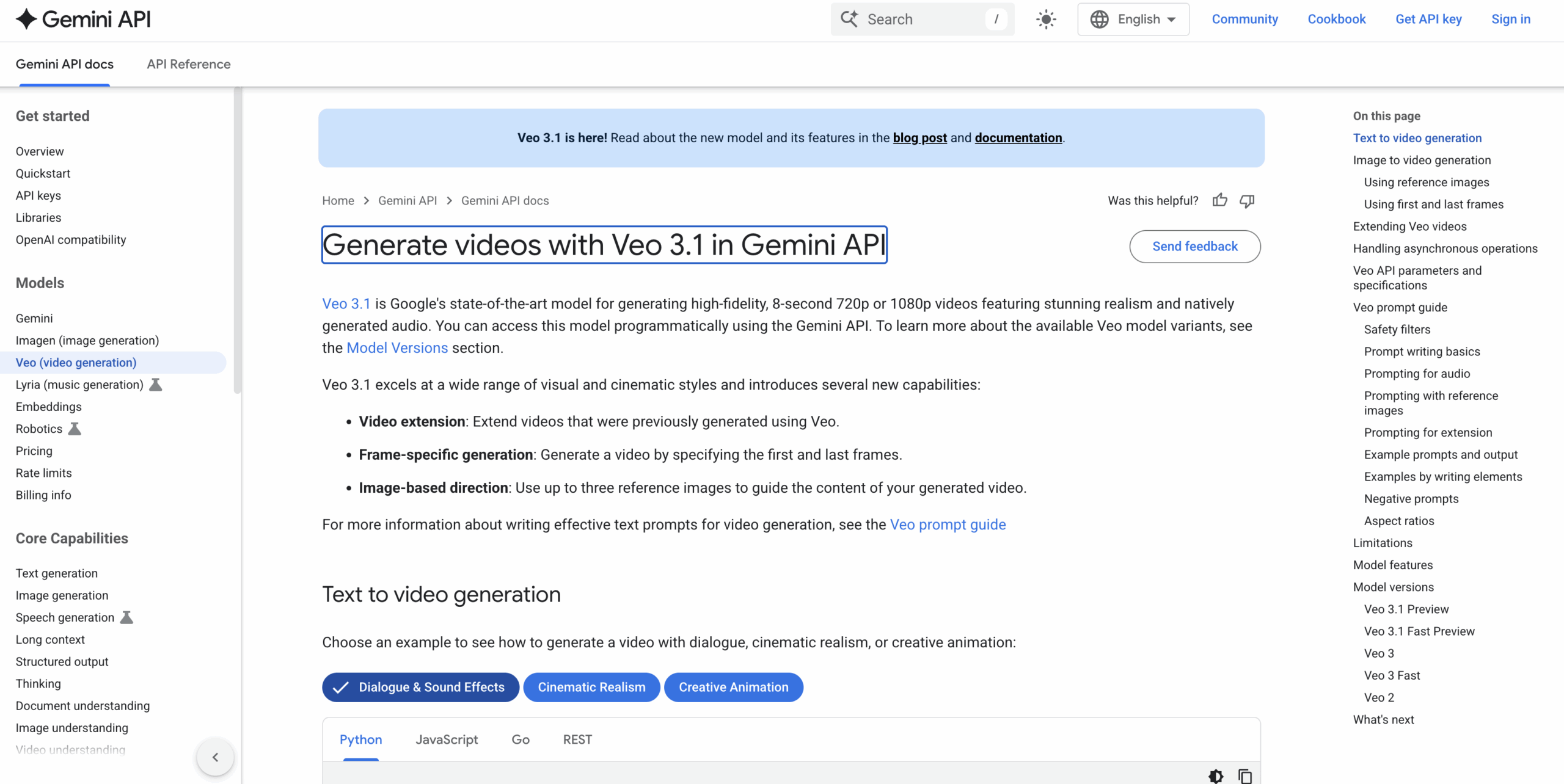This screenshot has width=1564, height=784.
Task: Click the search sparkle magnifier icon
Action: click(x=849, y=19)
